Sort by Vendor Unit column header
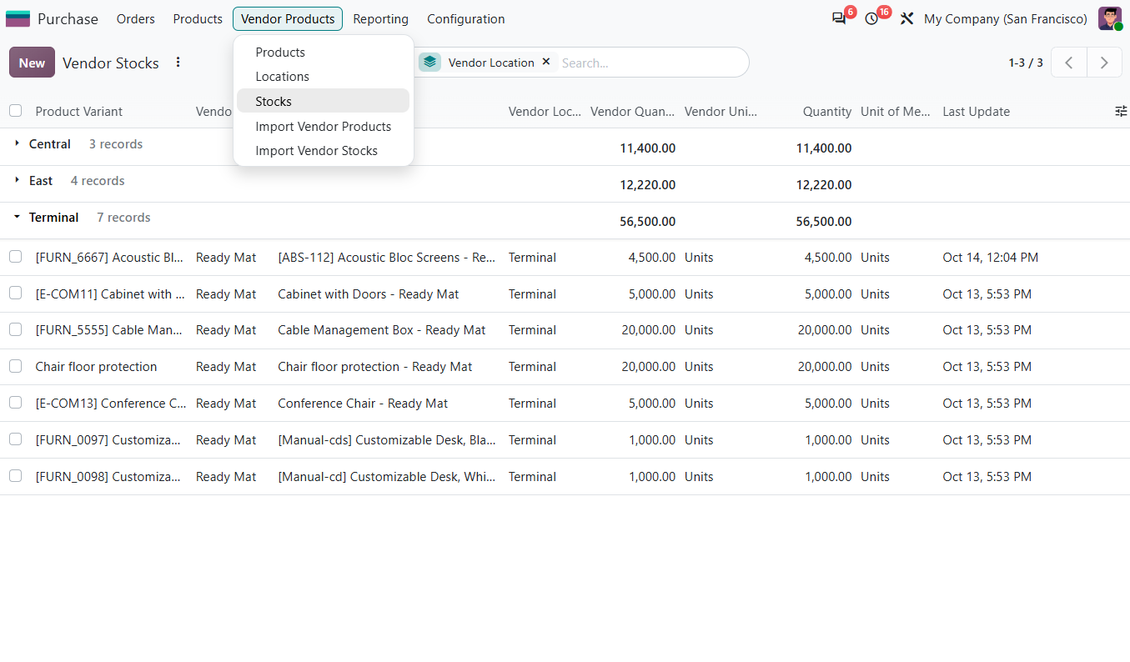This screenshot has width=1130, height=662. 721,111
